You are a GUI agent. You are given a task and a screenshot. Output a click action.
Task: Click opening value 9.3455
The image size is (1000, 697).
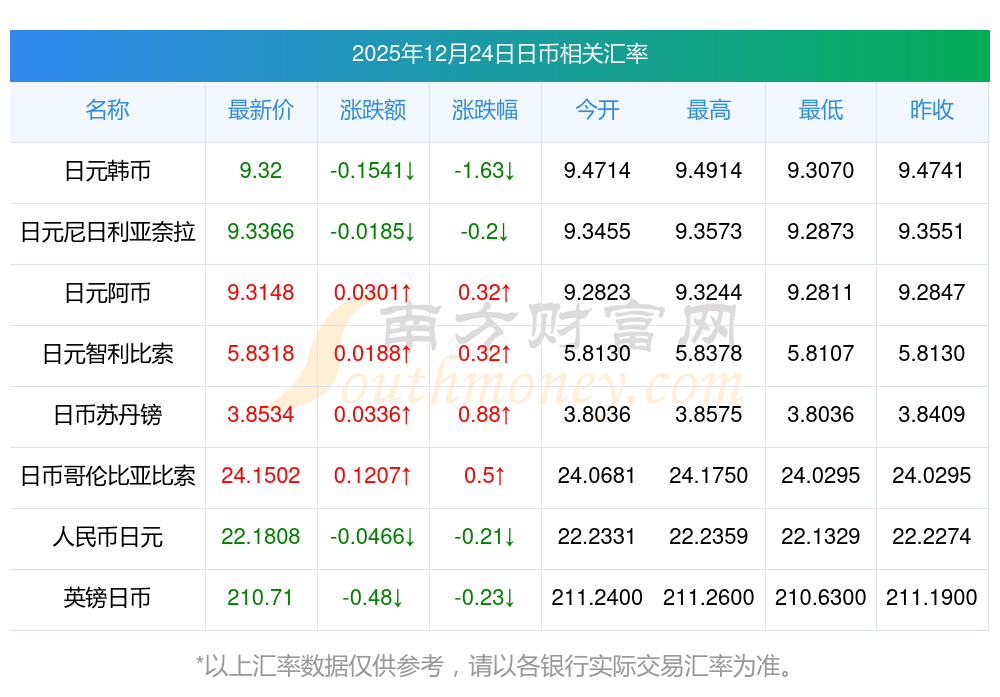[597, 231]
